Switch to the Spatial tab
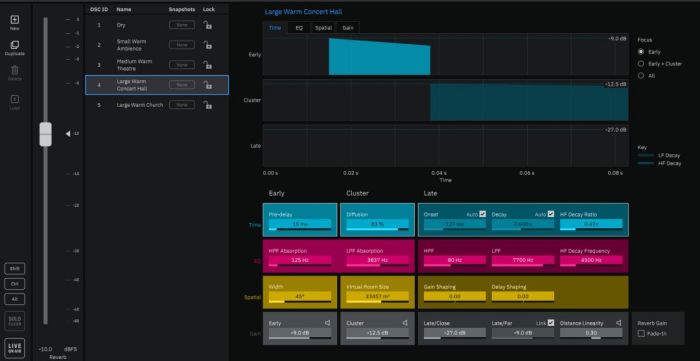The image size is (700, 361). pos(323,28)
